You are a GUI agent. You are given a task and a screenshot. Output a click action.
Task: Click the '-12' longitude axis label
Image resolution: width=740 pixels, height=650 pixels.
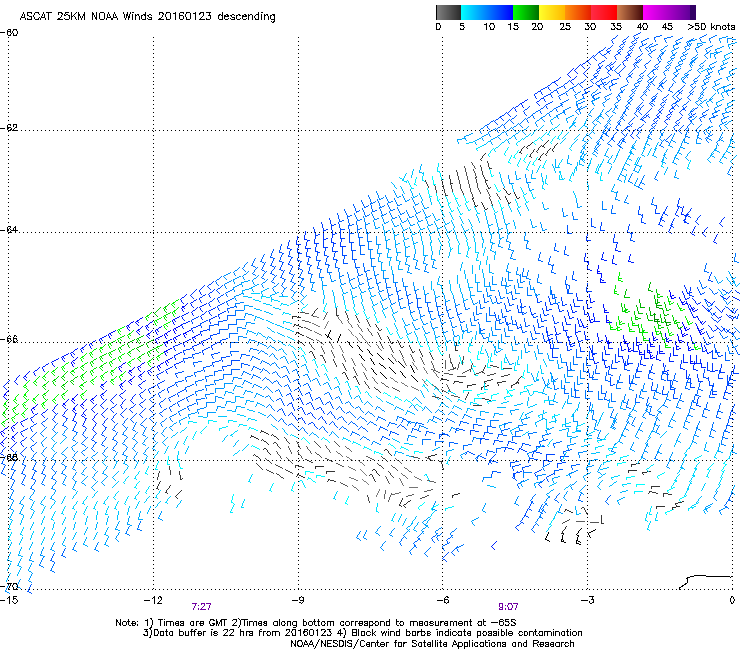coord(153,600)
